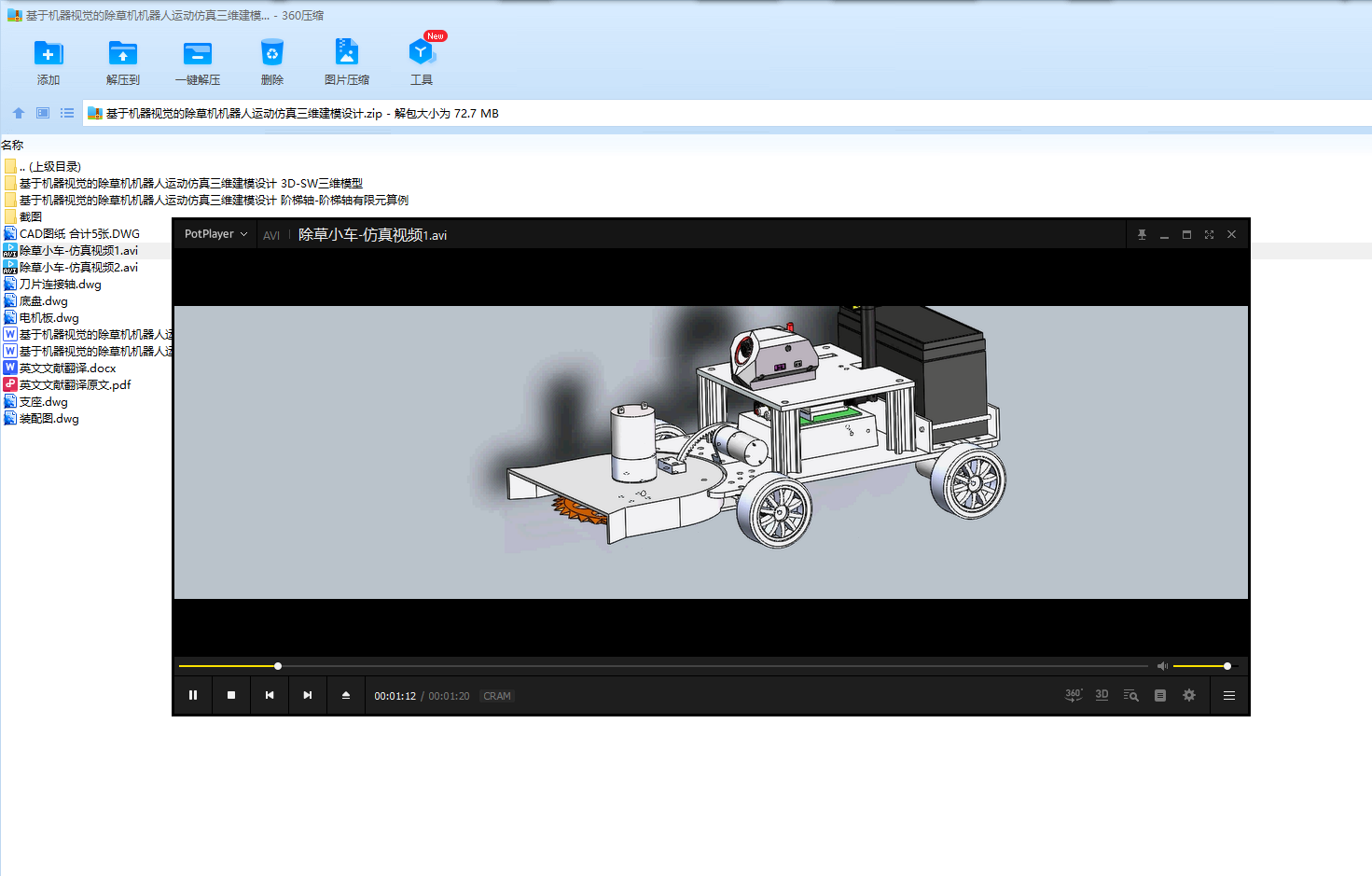The image size is (1372, 876).
Task: Click the 00:01:20 total duration text
Action: pyautogui.click(x=449, y=696)
